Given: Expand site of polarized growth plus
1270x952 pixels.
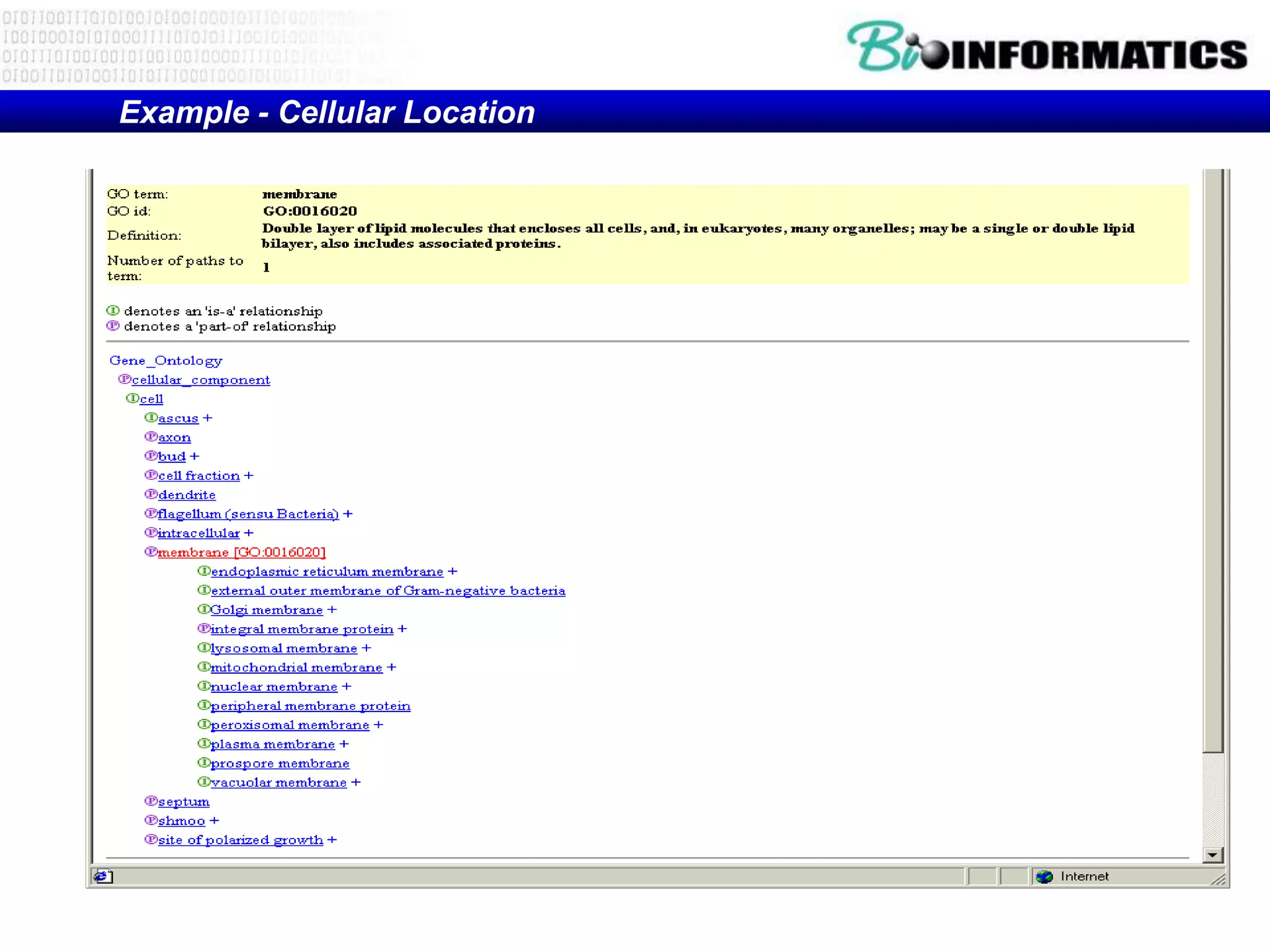Looking at the screenshot, I should 332,840.
